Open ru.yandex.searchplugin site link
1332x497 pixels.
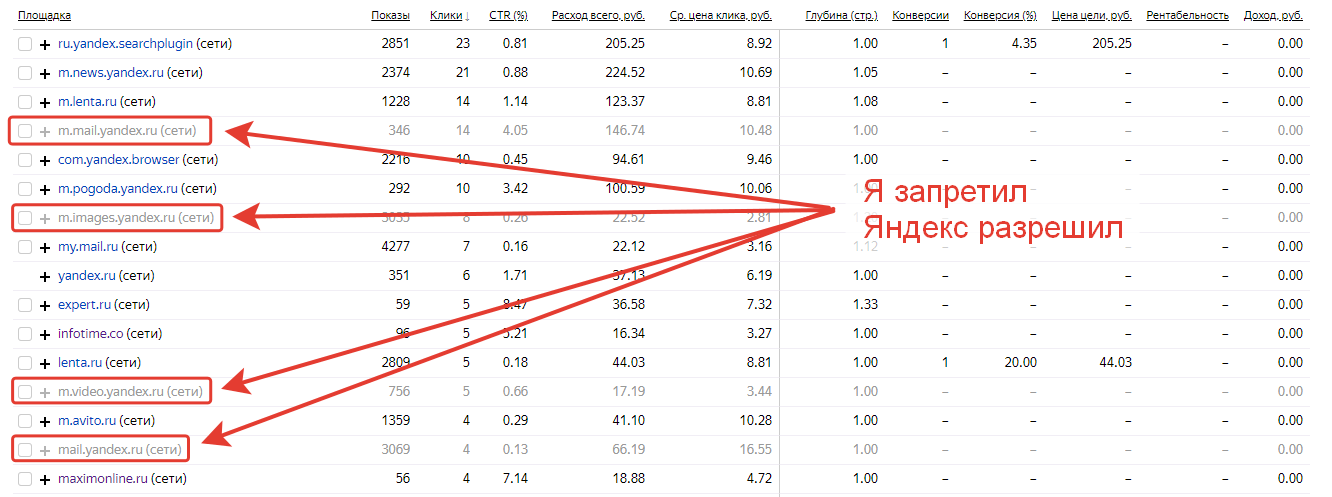tap(125, 44)
